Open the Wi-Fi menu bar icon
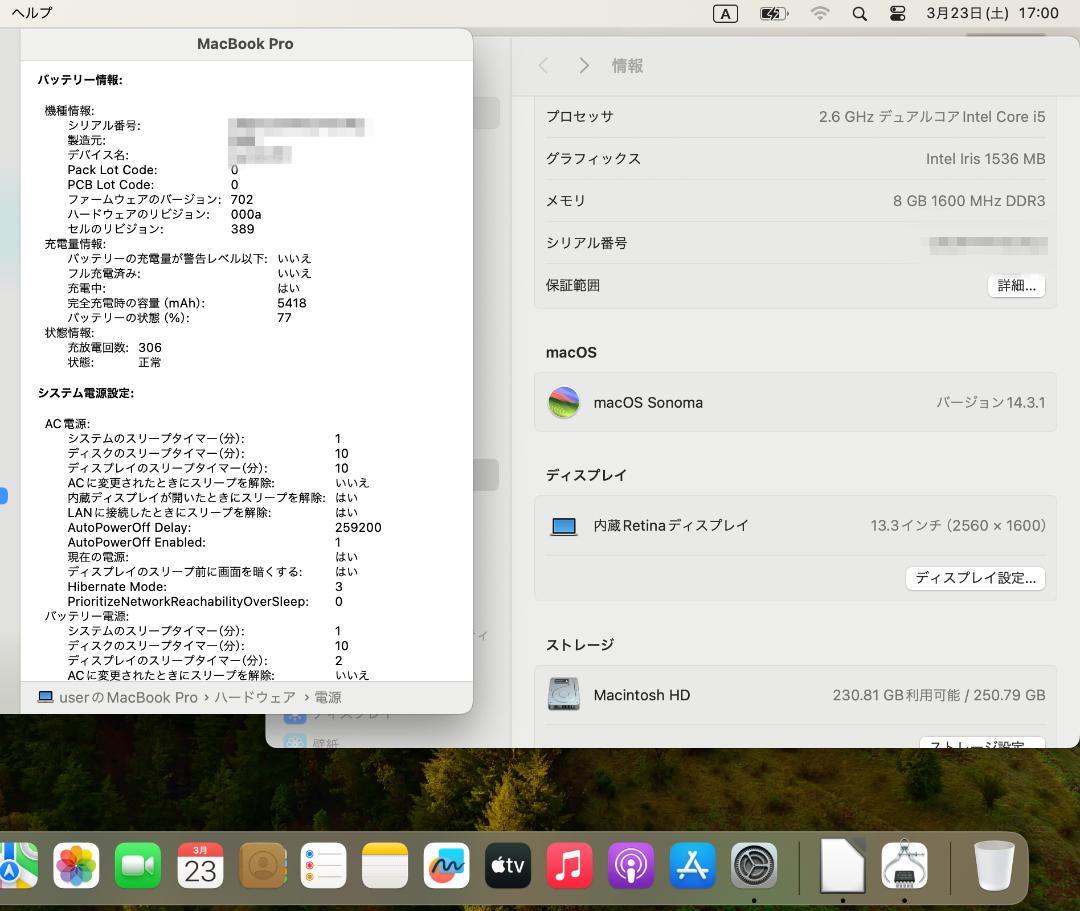The height and width of the screenshot is (911, 1080). [820, 14]
